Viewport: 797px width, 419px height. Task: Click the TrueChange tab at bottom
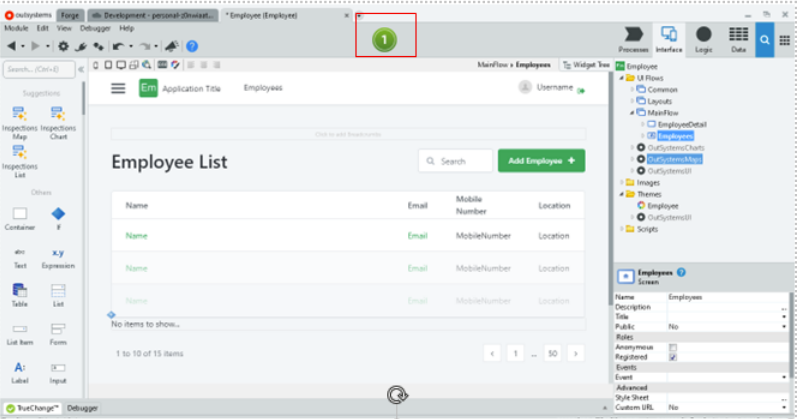33,408
